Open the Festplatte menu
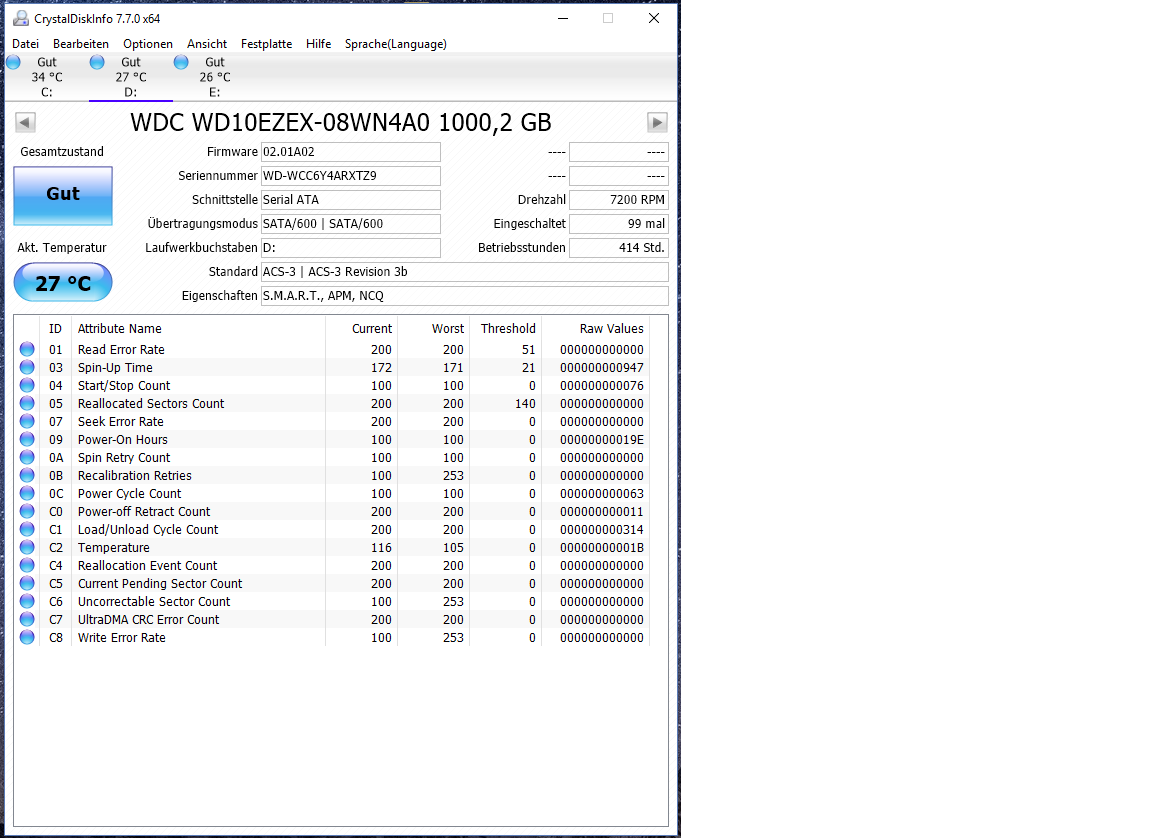The image size is (1152, 838). pos(267,44)
